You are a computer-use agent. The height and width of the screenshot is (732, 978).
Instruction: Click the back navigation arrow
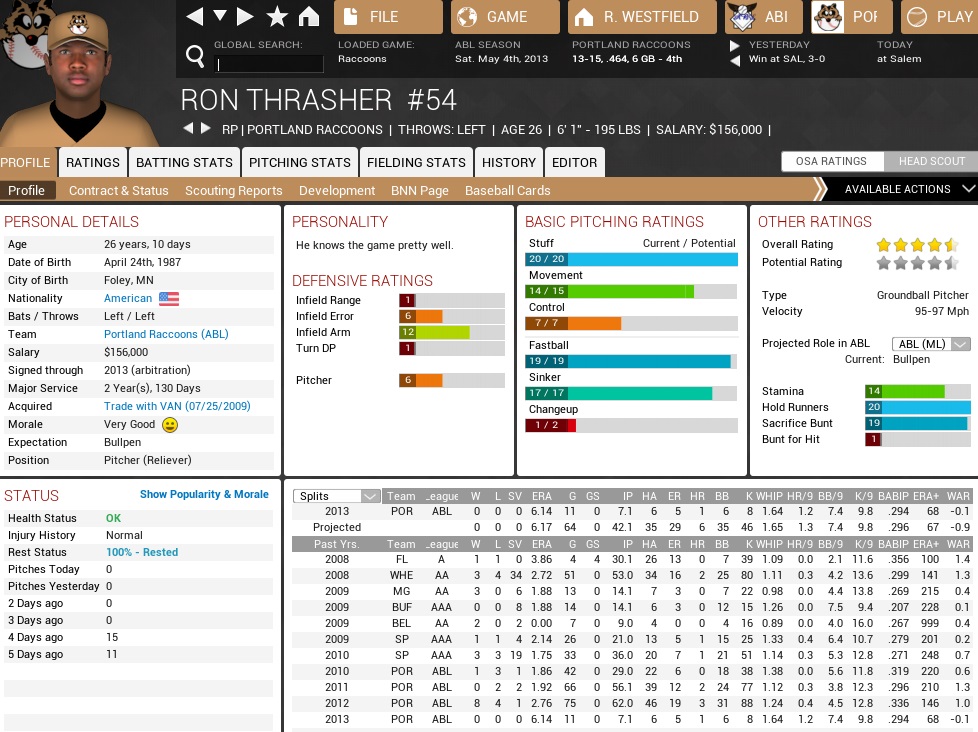pos(195,17)
